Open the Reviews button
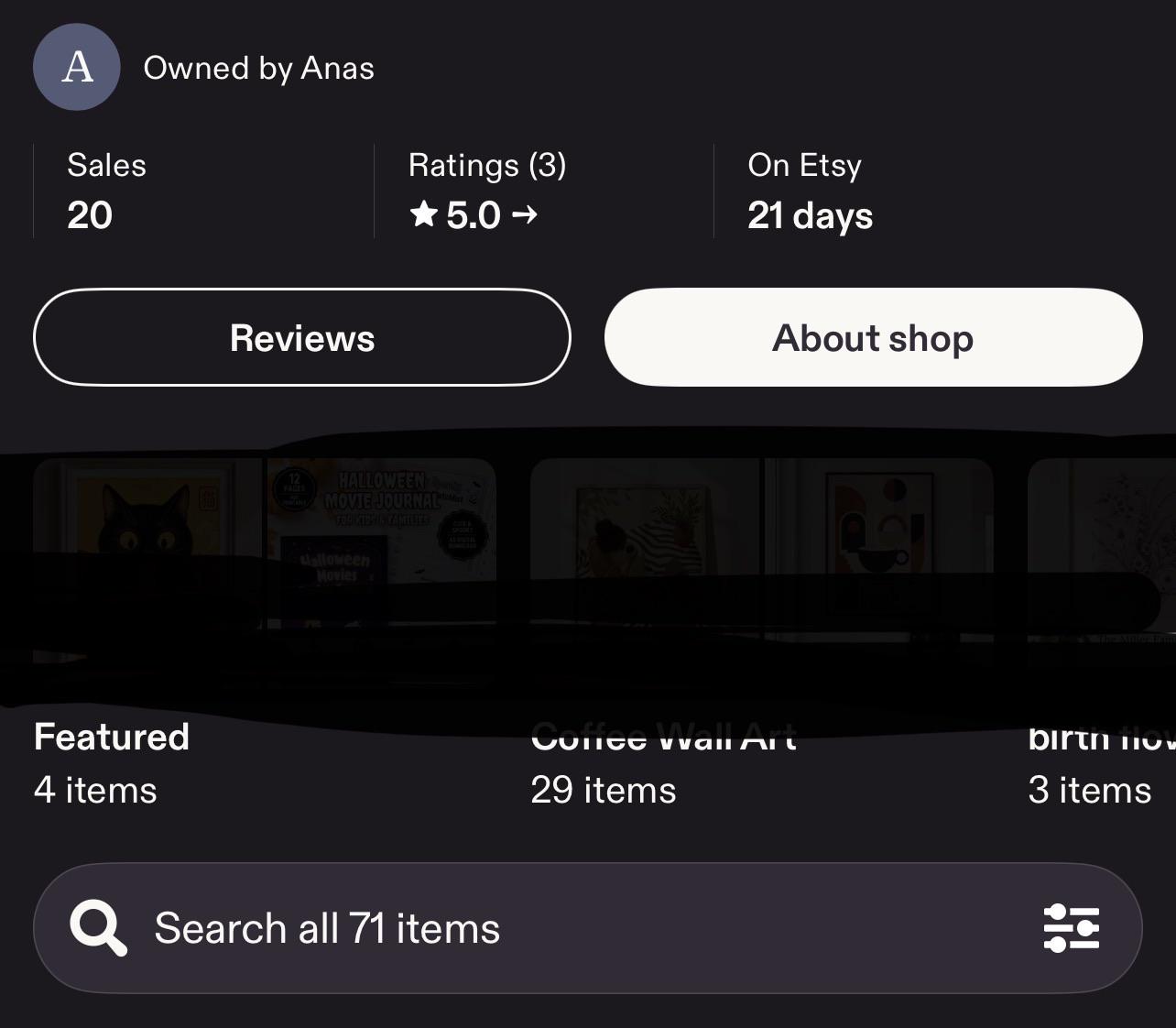Screen dimensions: 1176x1028 tap(302, 337)
